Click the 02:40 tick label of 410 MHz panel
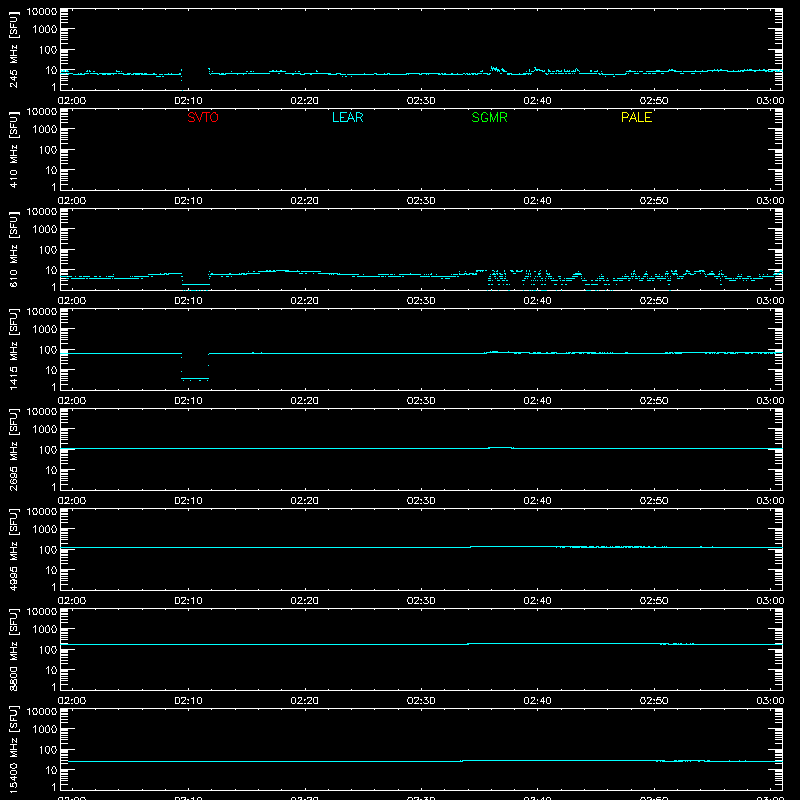Viewport: 800px width, 800px height. (x=537, y=201)
